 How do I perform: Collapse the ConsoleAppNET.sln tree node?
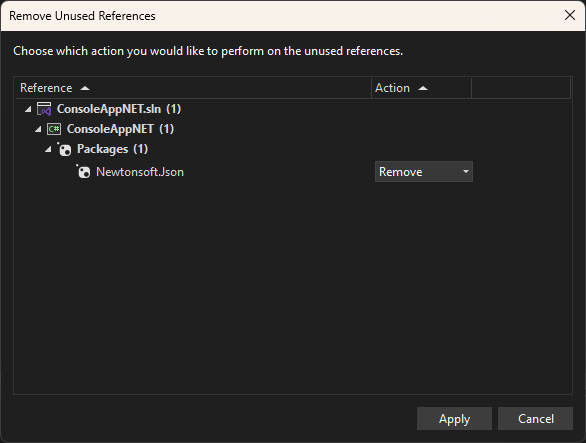[x=28, y=109]
